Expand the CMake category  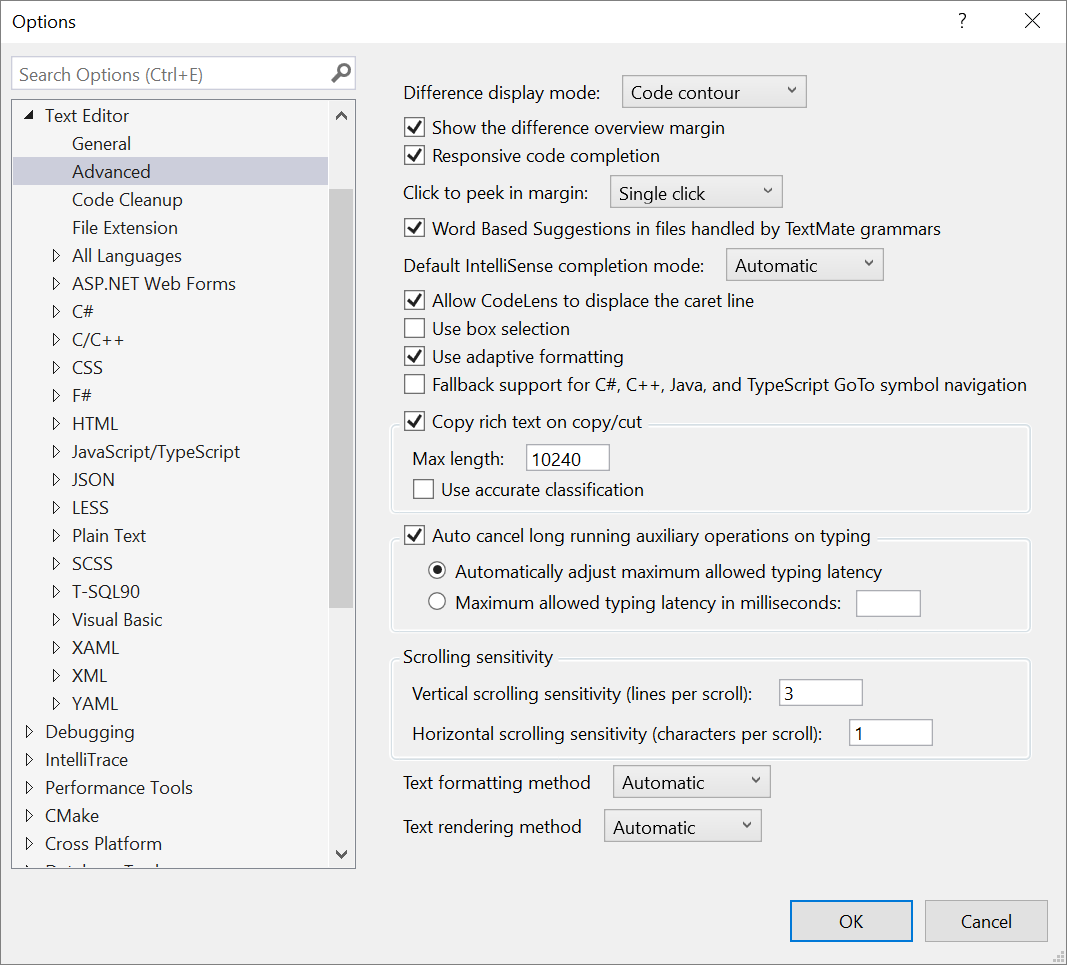pos(29,815)
